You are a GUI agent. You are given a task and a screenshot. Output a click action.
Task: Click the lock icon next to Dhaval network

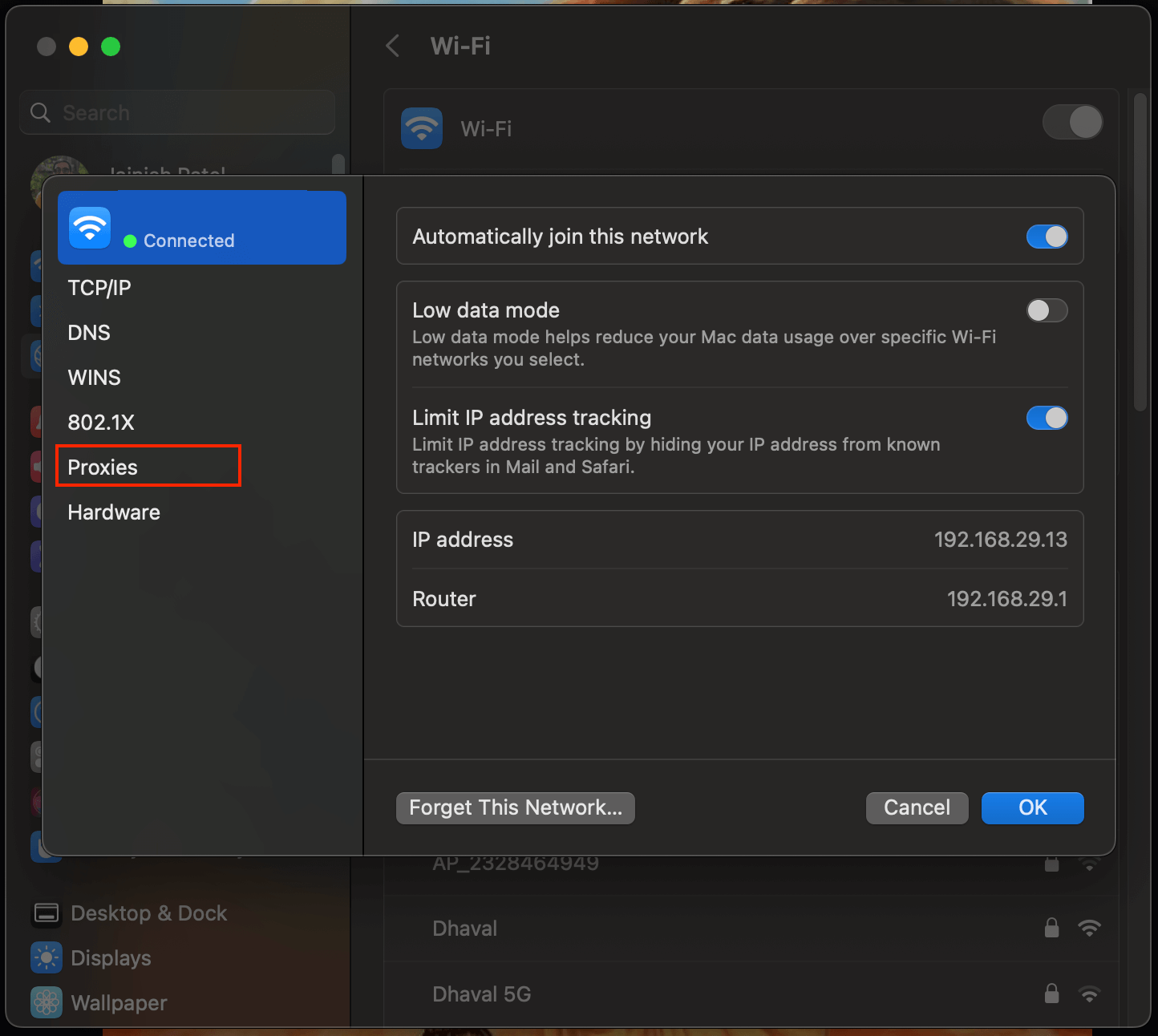pos(1051,928)
